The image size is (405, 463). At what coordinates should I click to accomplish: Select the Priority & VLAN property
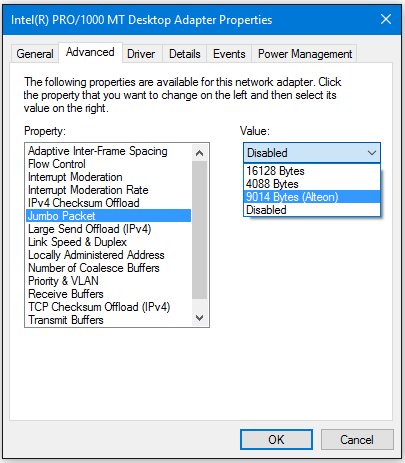(108, 281)
